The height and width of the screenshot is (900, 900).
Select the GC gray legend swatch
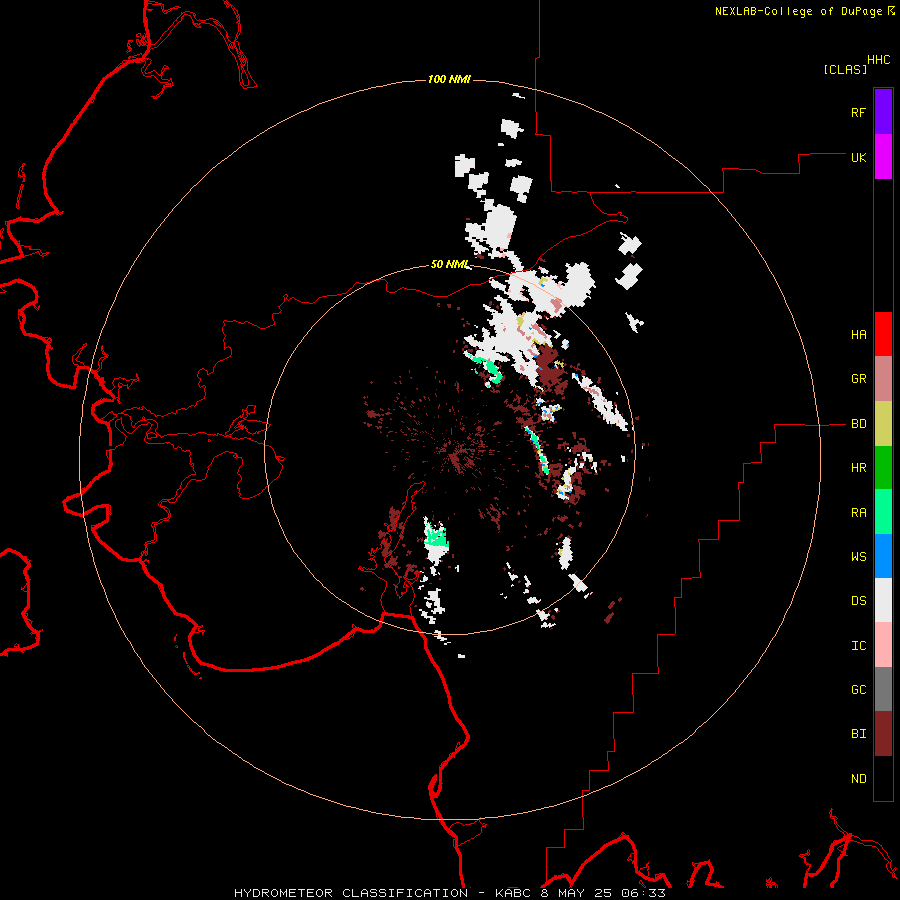883,689
